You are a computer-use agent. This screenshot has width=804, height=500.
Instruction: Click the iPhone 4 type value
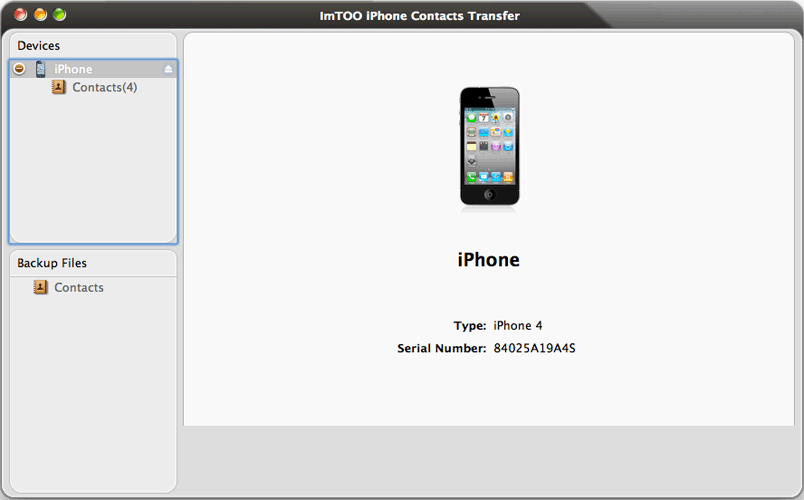pyautogui.click(x=518, y=326)
